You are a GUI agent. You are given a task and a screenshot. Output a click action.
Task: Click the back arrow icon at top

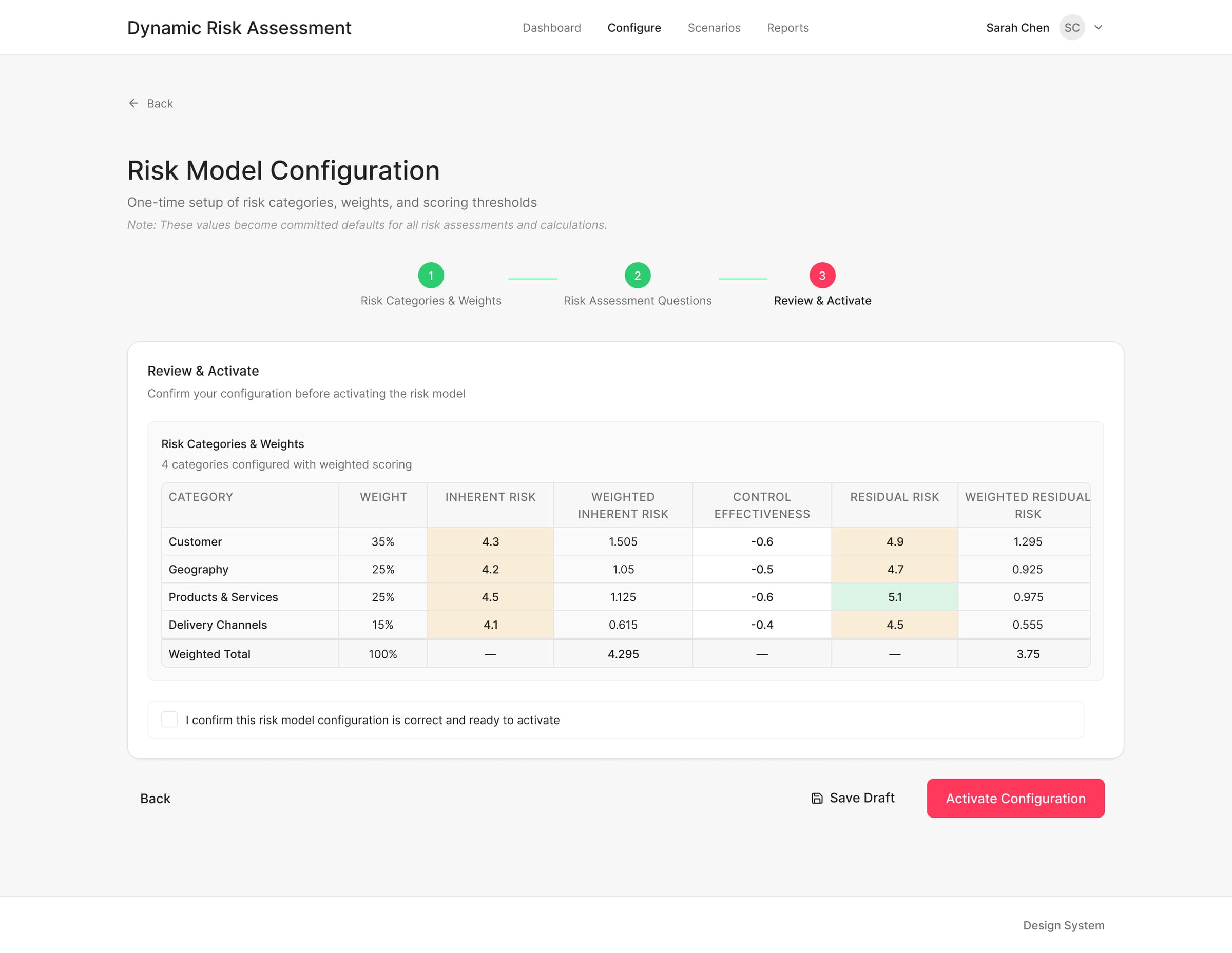tap(133, 103)
